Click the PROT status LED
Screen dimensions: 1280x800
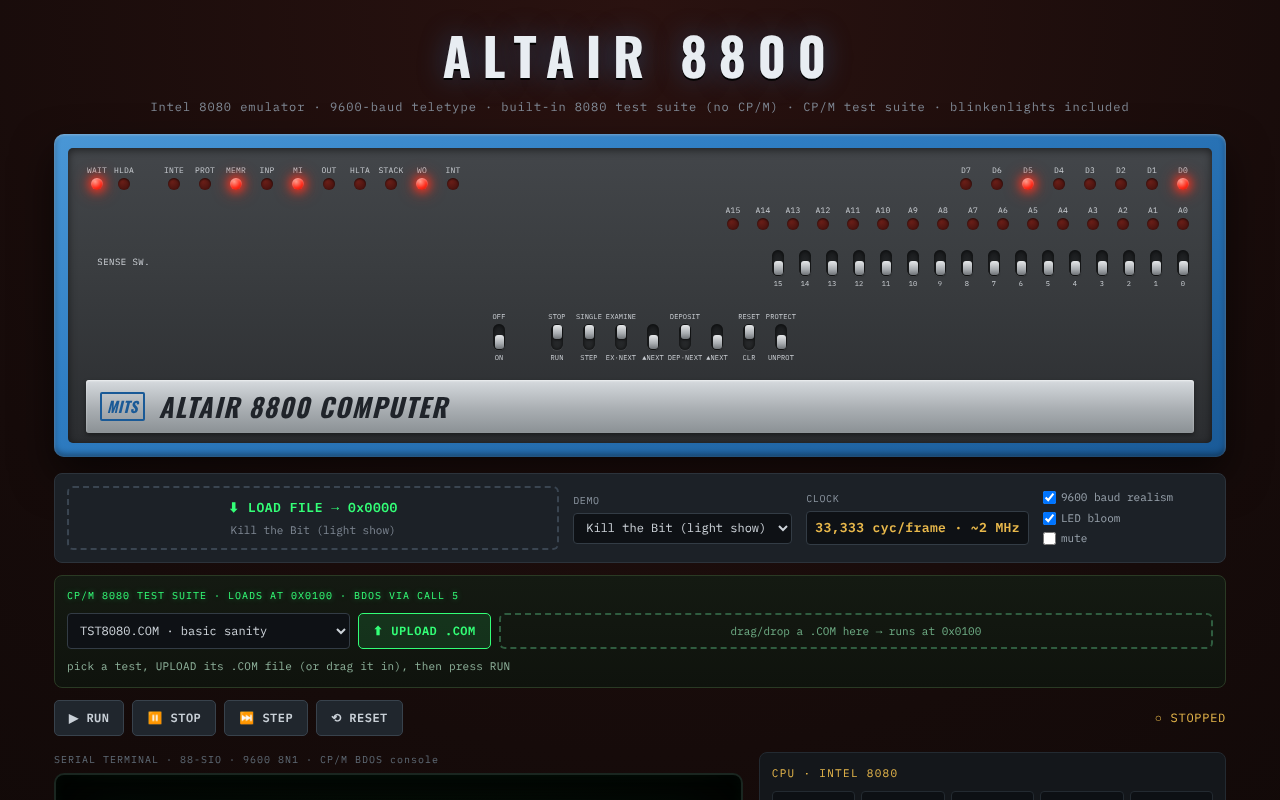[205, 184]
